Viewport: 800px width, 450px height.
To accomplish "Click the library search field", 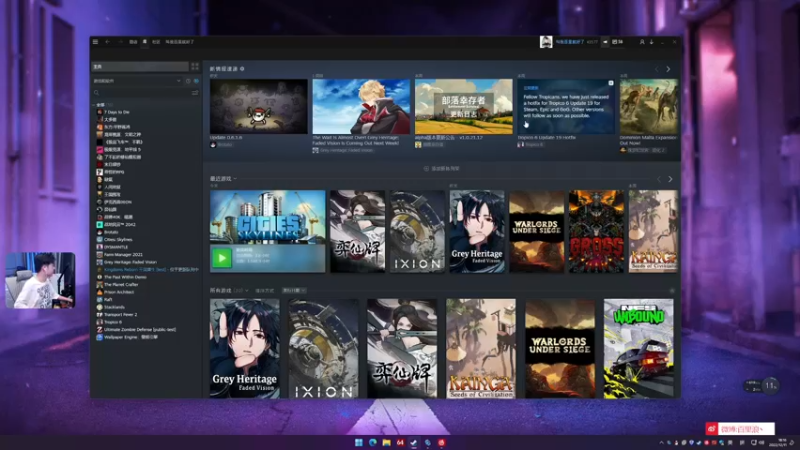I will coord(141,93).
